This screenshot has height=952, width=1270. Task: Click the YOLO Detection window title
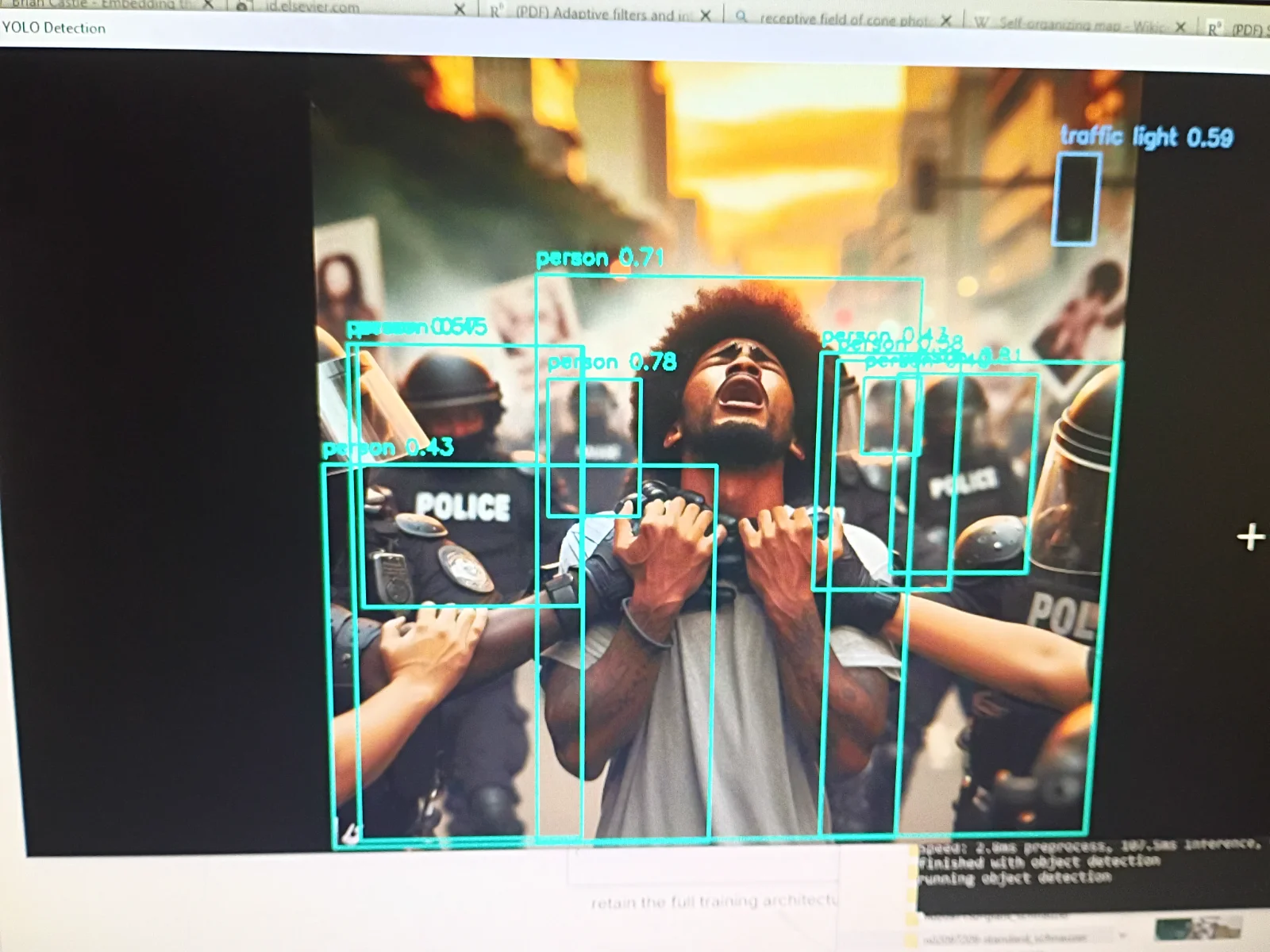click(x=54, y=28)
